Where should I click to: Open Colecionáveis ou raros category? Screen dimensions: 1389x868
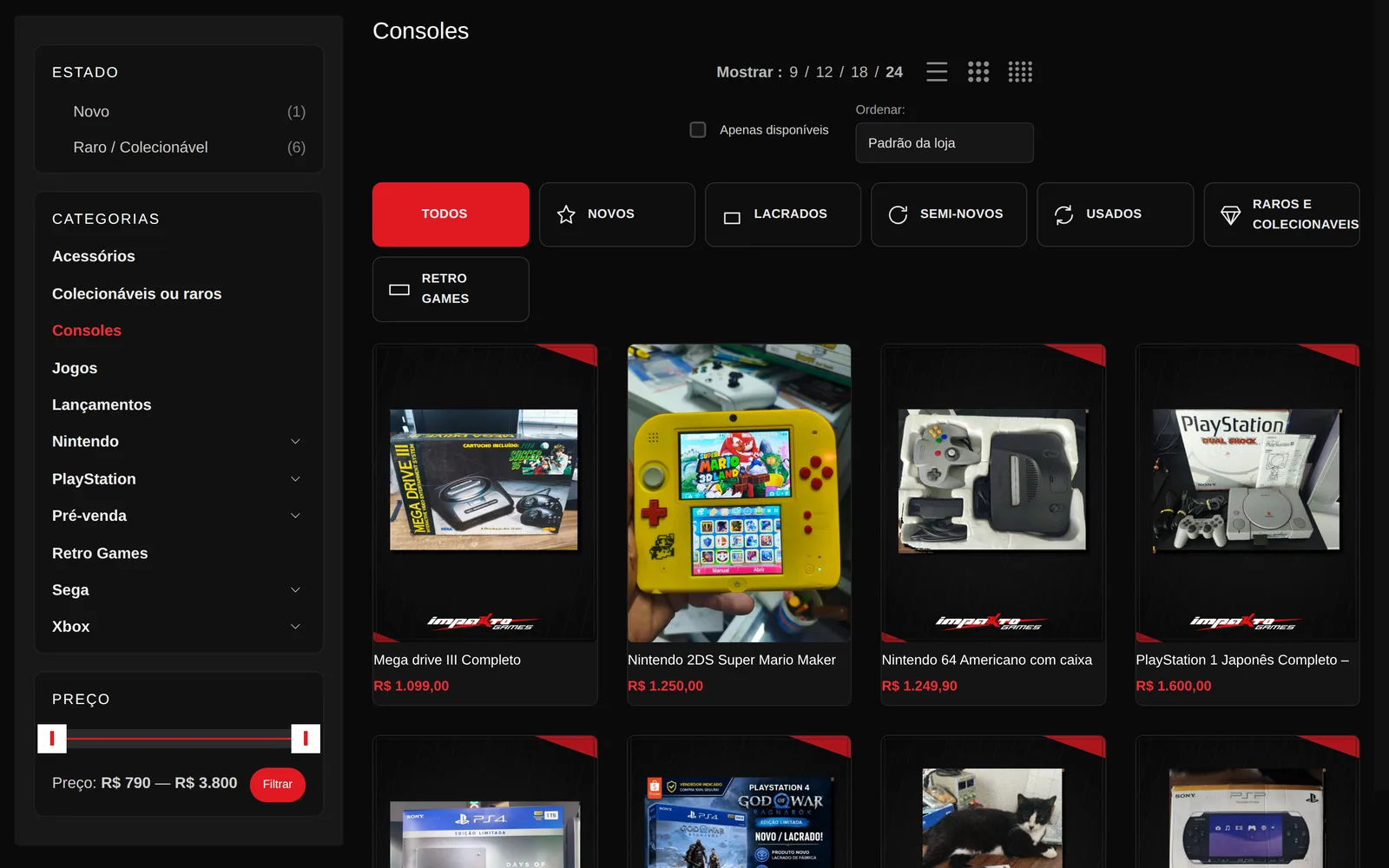pos(137,293)
